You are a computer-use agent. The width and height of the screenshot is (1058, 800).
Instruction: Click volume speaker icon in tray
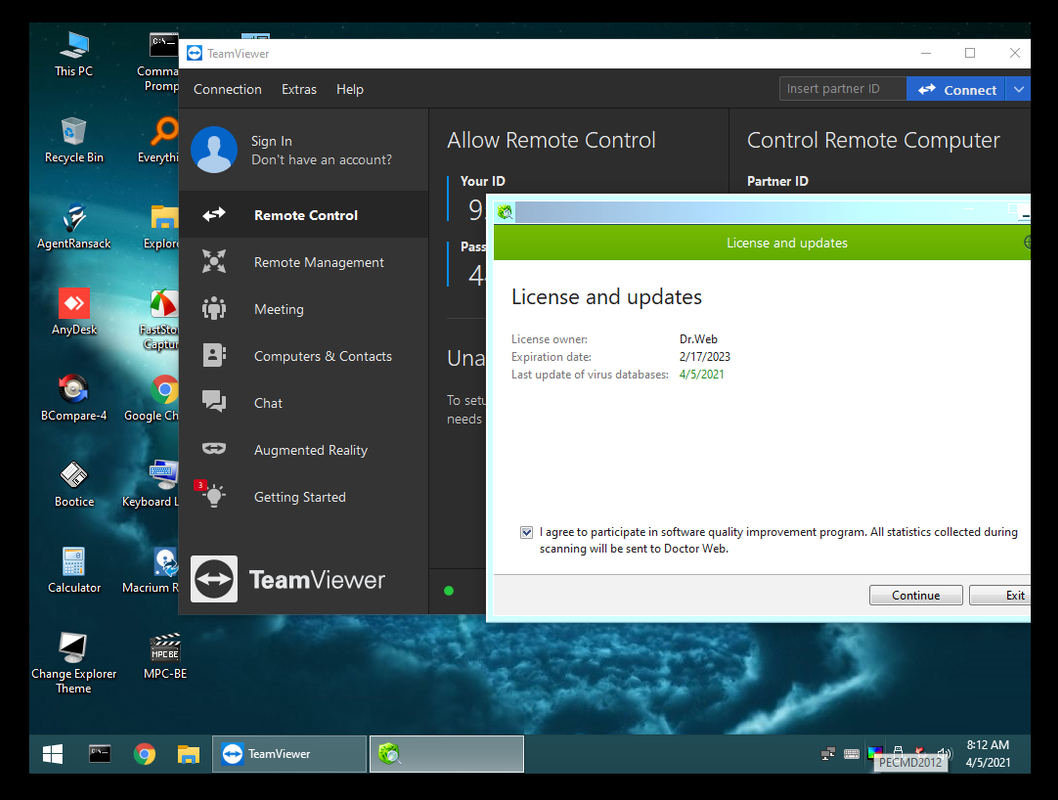click(945, 753)
